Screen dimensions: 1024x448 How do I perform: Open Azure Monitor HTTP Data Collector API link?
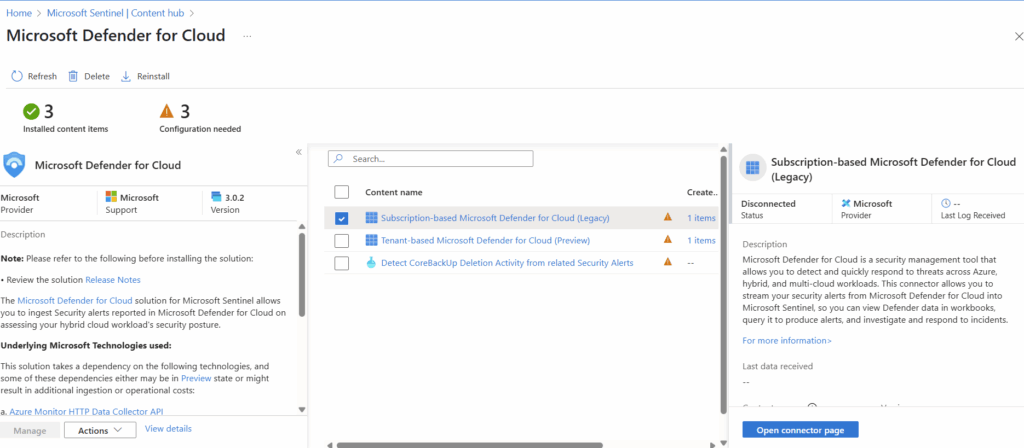pos(86,411)
